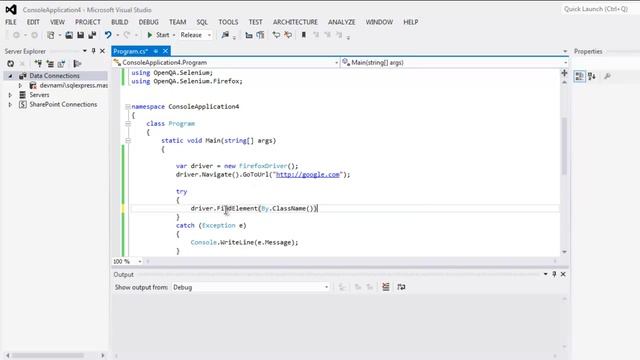
Task: Close the Server Explorer panel
Action: point(102,51)
